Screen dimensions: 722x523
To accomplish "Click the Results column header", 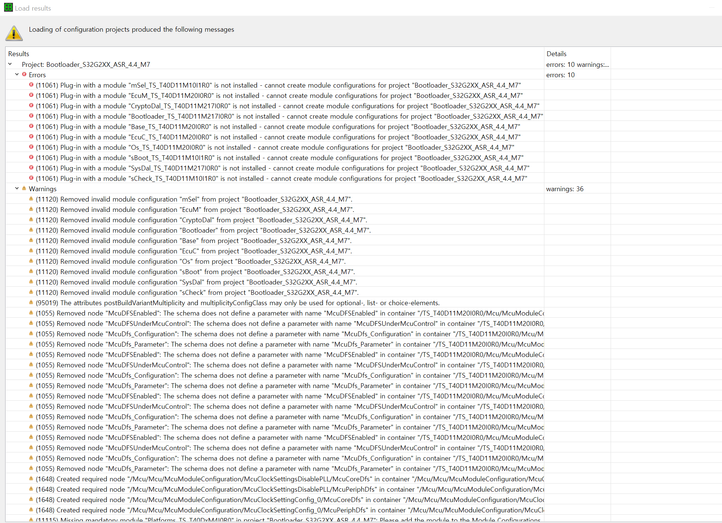I will (x=19, y=53).
